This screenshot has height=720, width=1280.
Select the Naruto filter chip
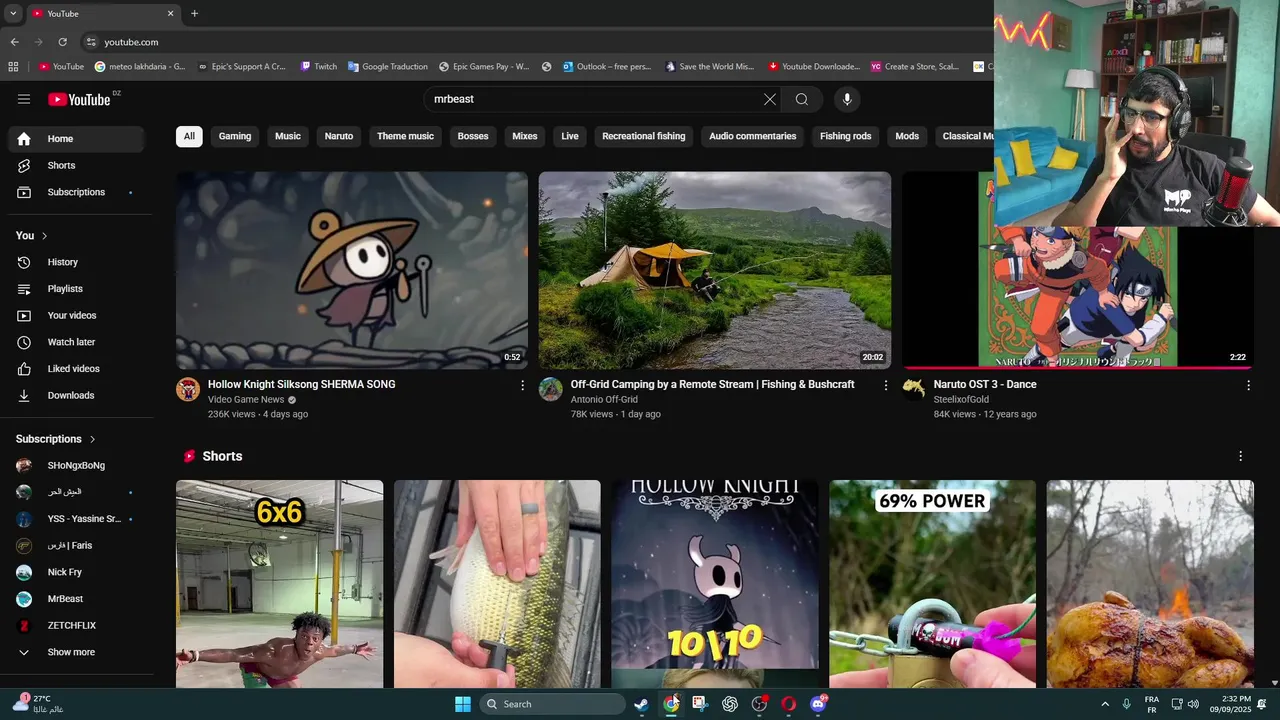click(x=339, y=136)
